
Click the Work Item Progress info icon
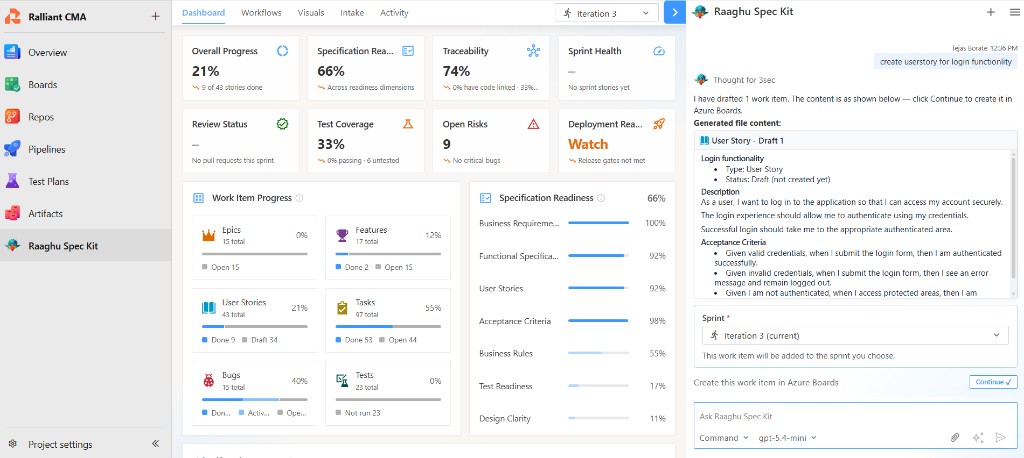point(299,198)
